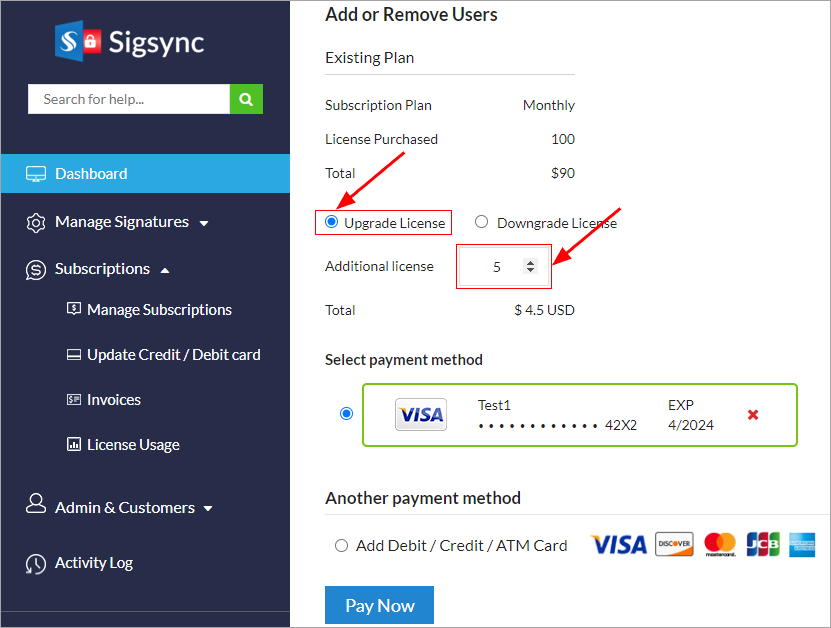This screenshot has height=628, width=831.
Task: Collapse the Subscriptions submenu arrow
Action: pos(165,270)
